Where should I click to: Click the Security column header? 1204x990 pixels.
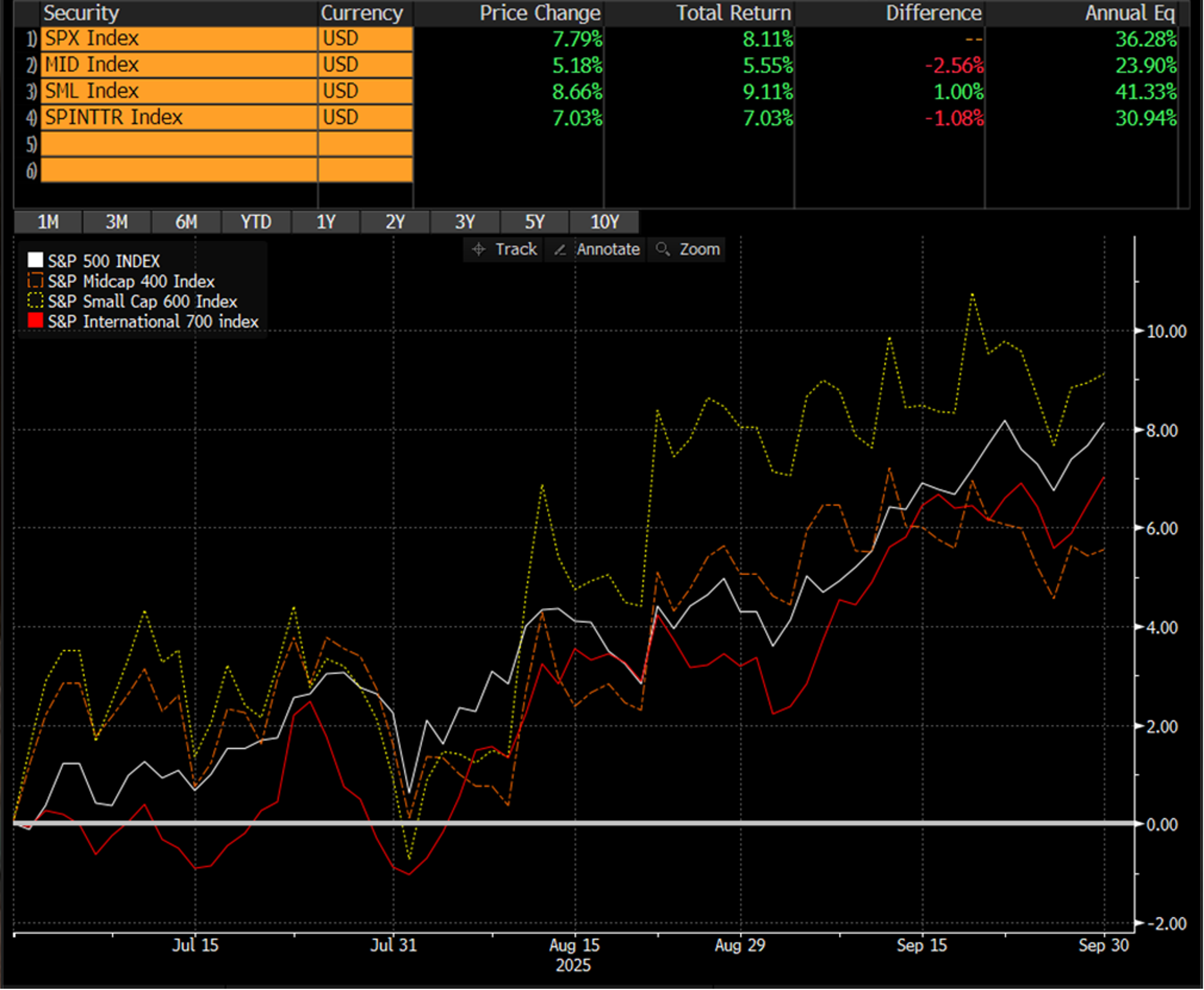click(82, 13)
